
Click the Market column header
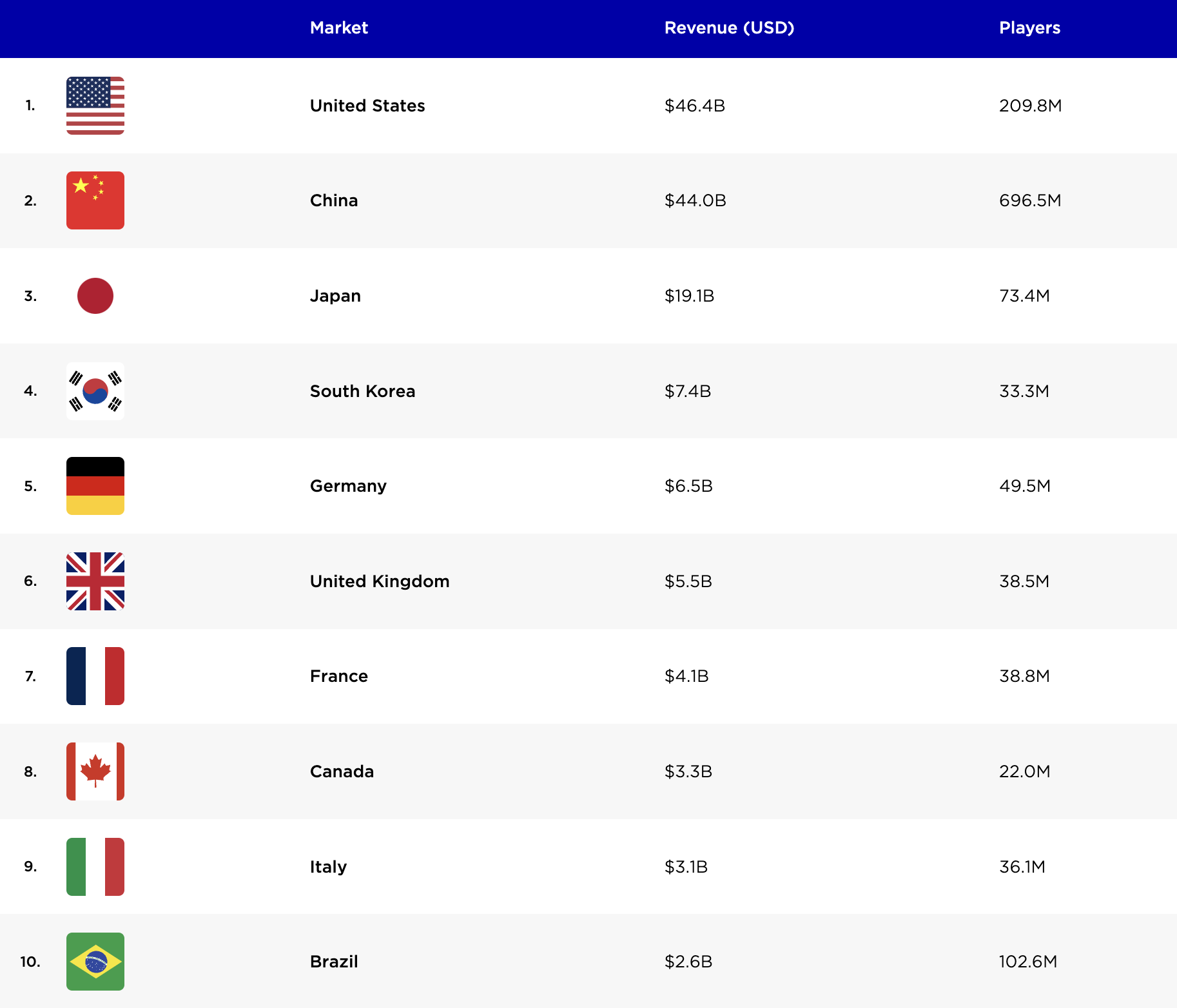339,28
